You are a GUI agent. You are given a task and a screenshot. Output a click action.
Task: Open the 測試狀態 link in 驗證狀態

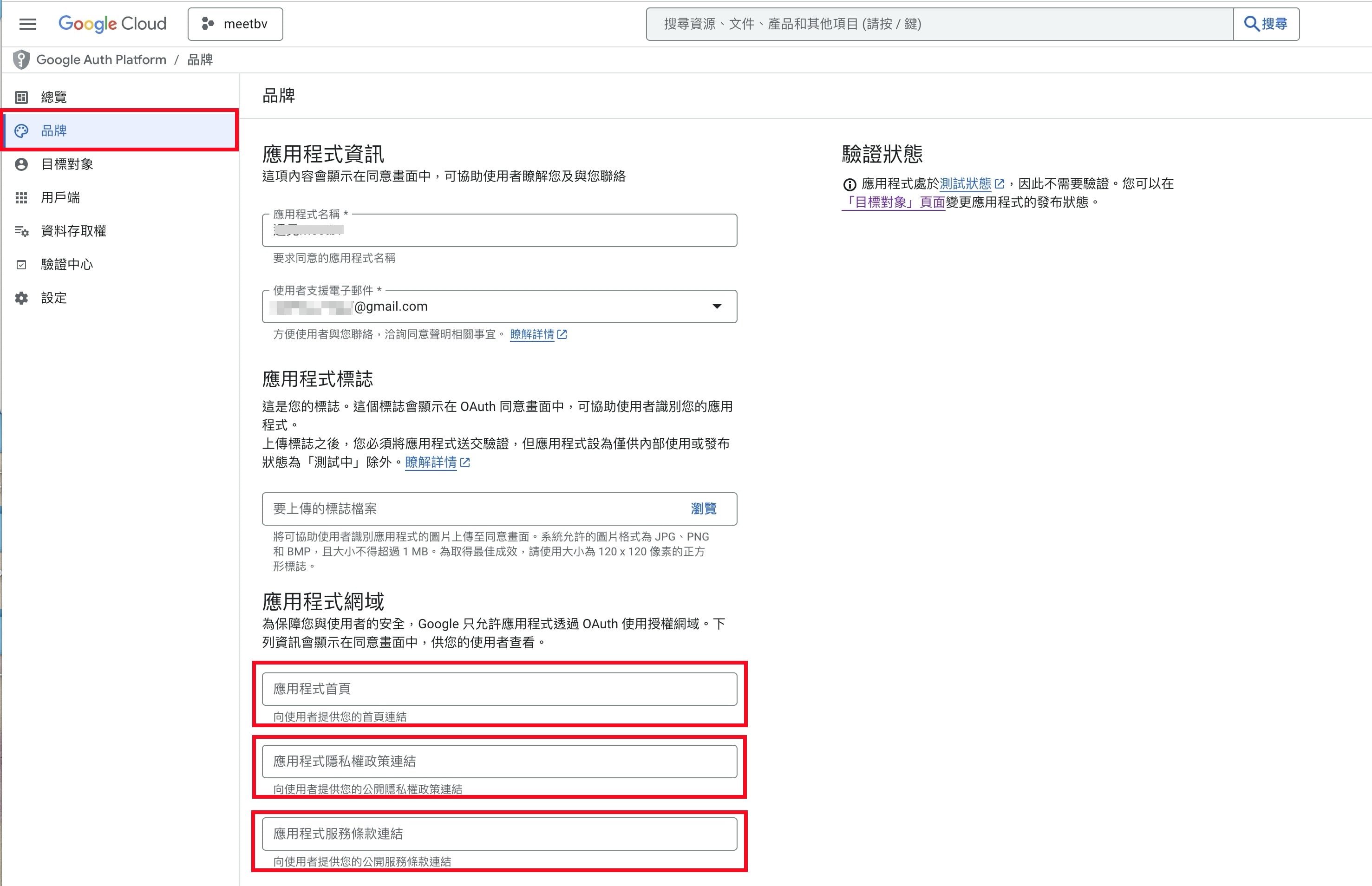coord(965,183)
